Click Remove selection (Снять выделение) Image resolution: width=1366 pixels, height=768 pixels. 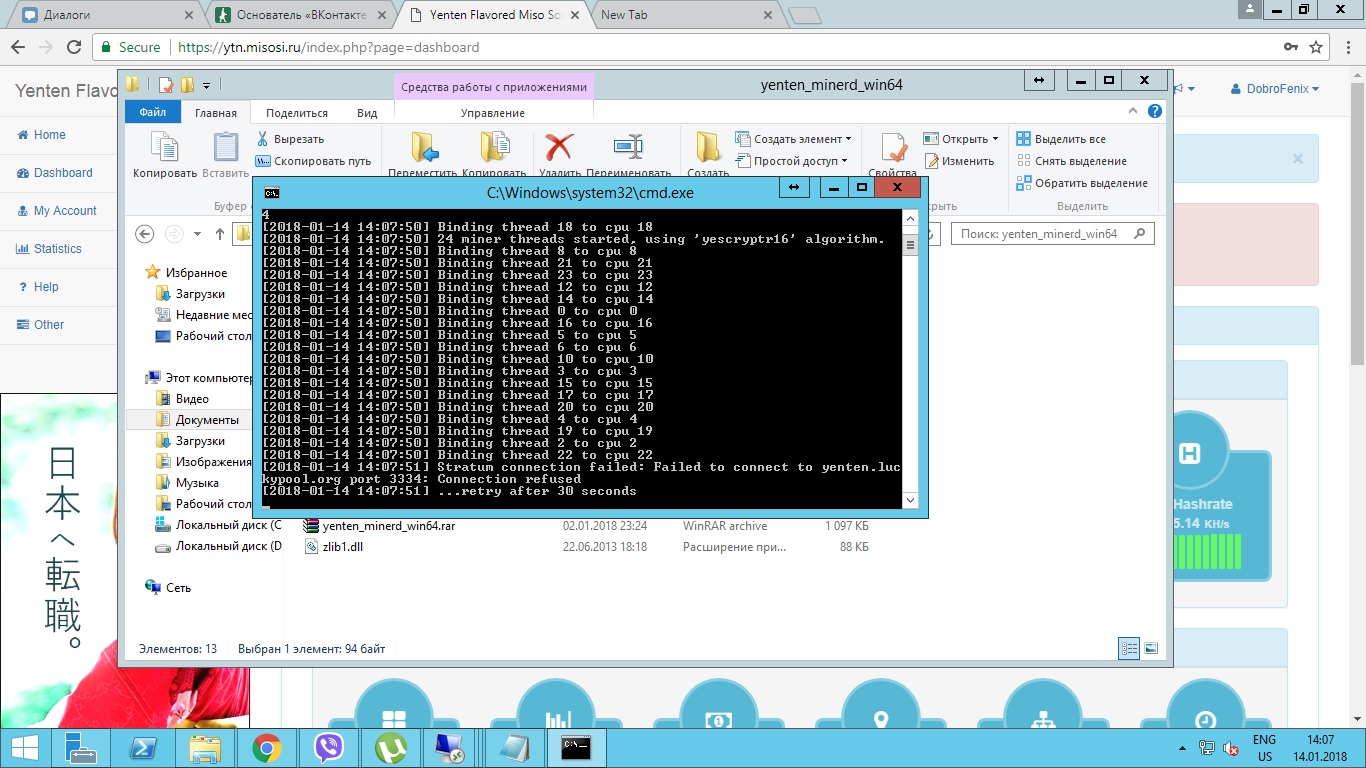1071,161
